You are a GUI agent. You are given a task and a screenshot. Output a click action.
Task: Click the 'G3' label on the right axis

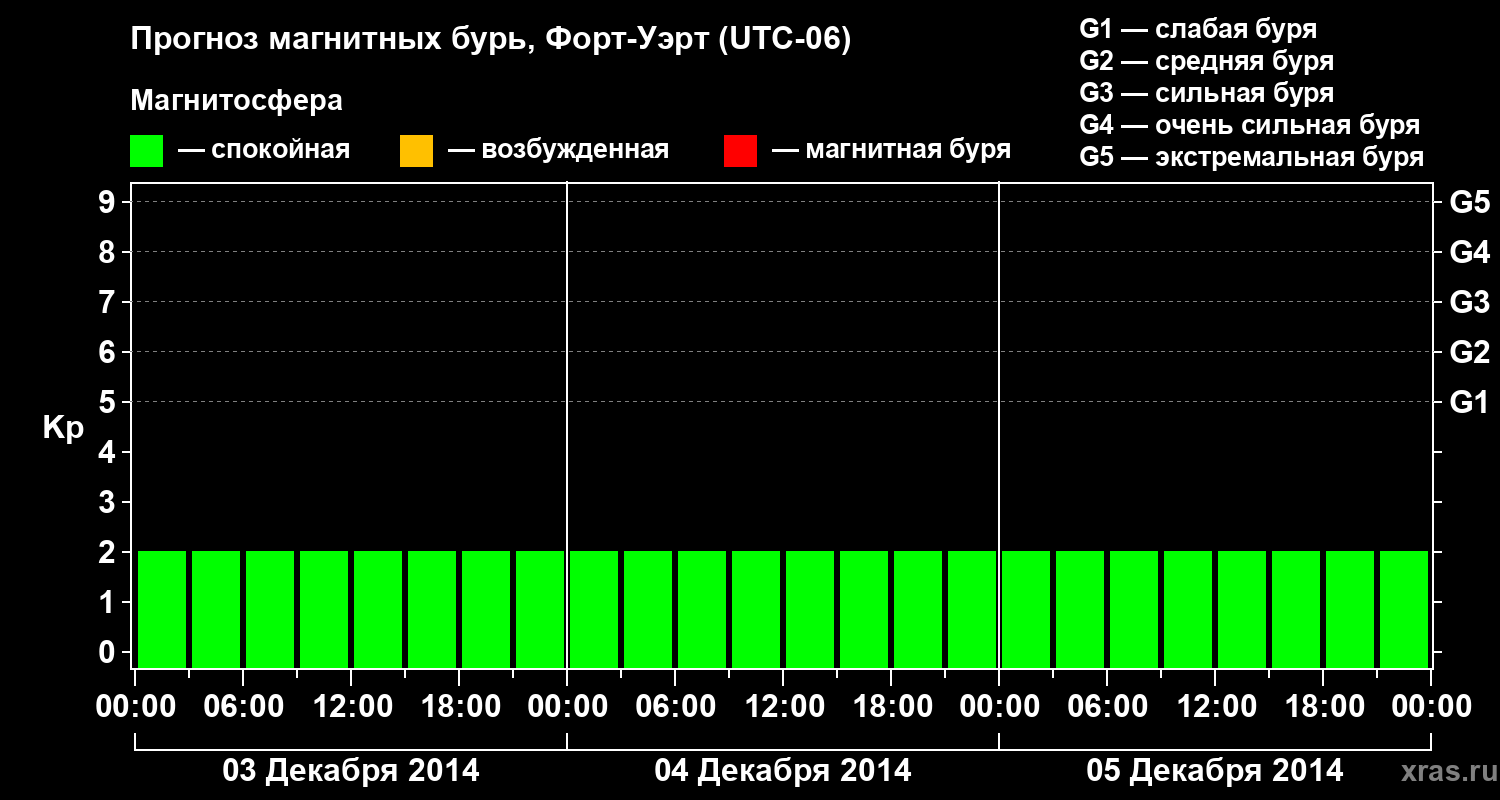coord(1470,302)
